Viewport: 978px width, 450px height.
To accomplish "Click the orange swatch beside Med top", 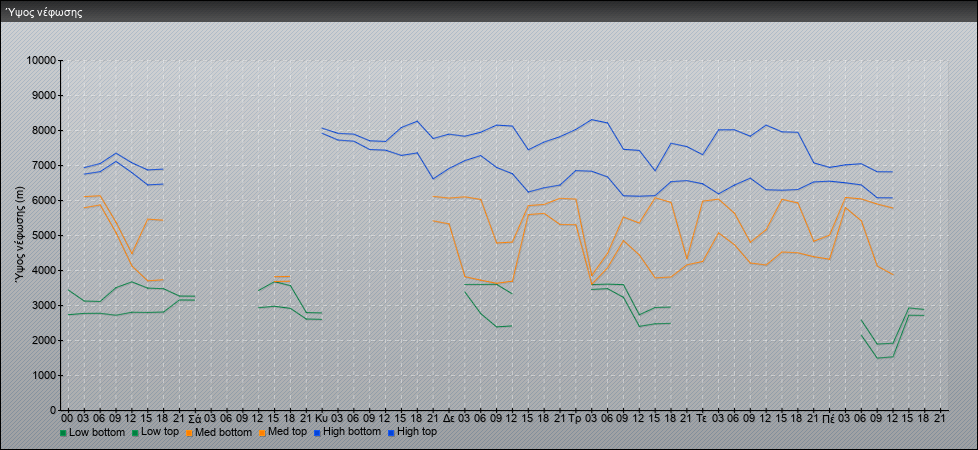I will (260, 433).
